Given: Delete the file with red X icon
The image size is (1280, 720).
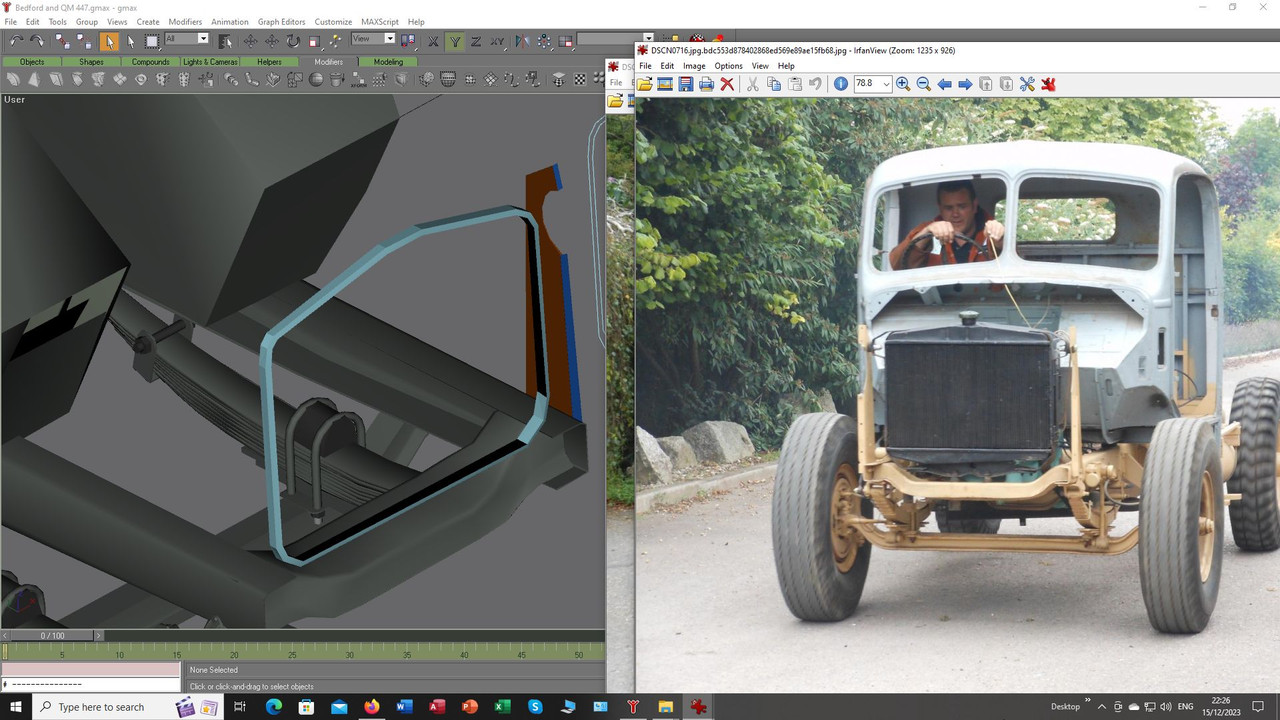Looking at the screenshot, I should tap(727, 84).
